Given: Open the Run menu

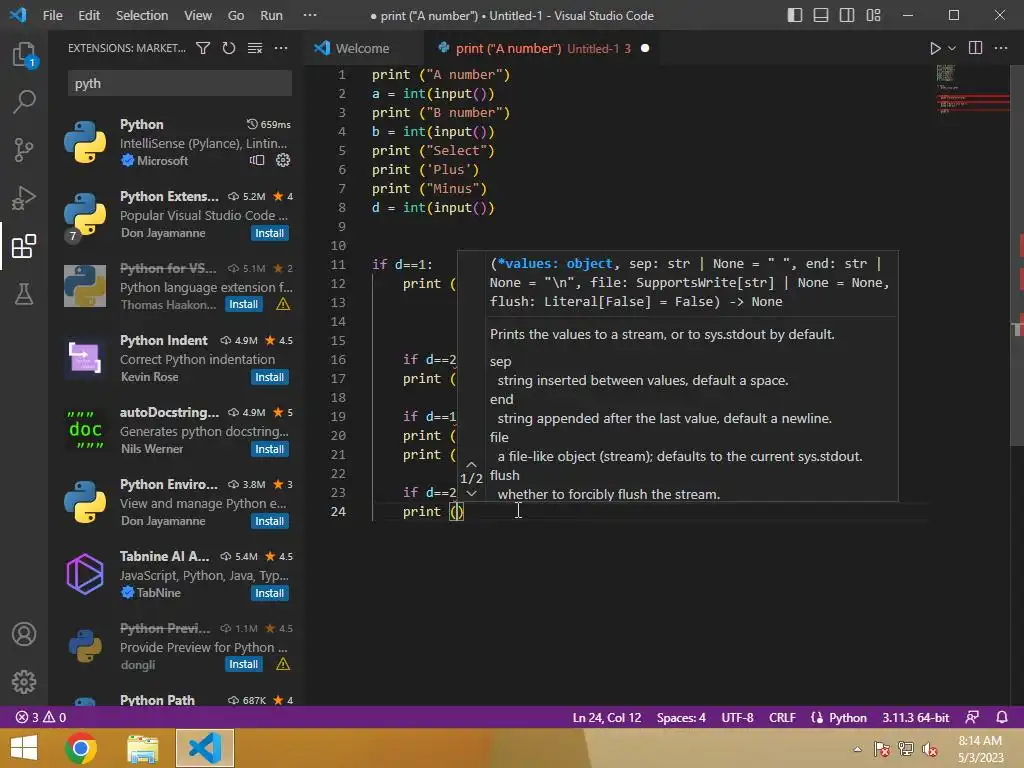Looking at the screenshot, I should pyautogui.click(x=271, y=15).
